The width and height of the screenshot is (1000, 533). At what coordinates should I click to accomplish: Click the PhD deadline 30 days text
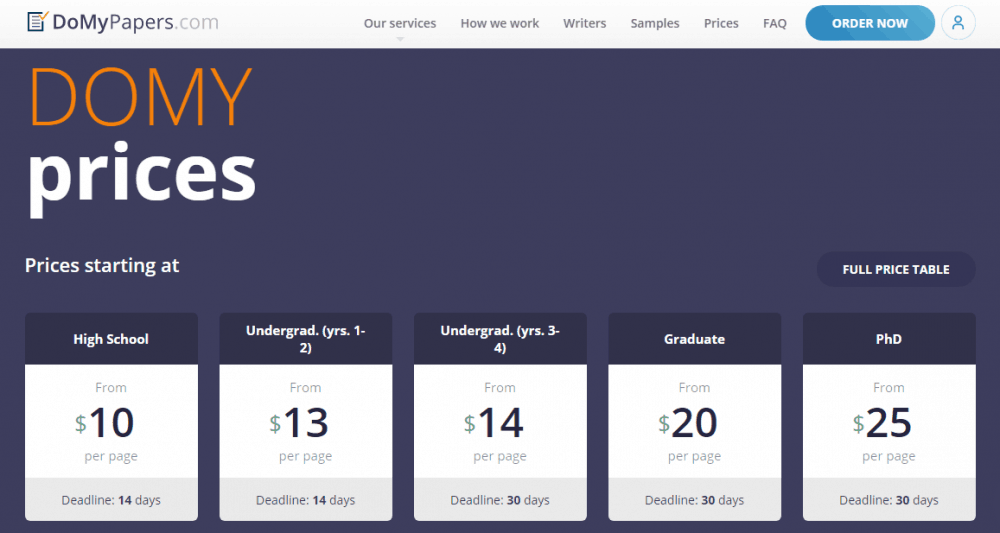point(889,500)
